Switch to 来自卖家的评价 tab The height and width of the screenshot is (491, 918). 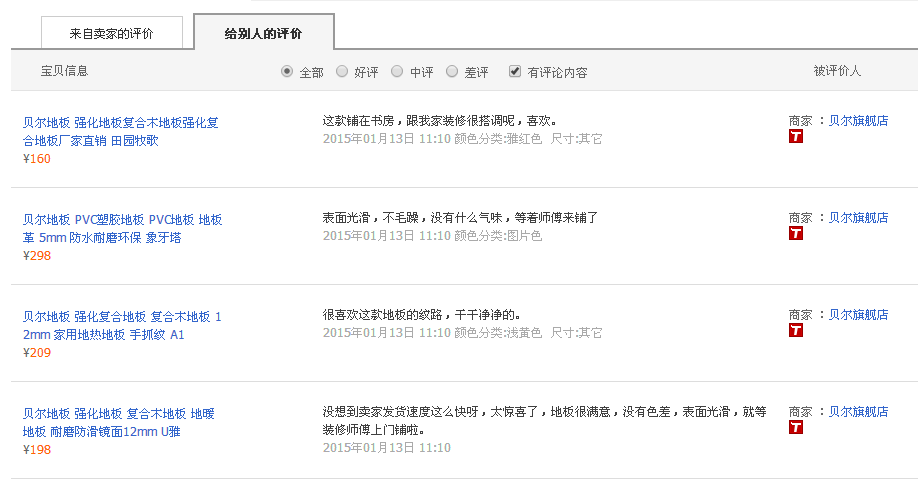coord(112,33)
